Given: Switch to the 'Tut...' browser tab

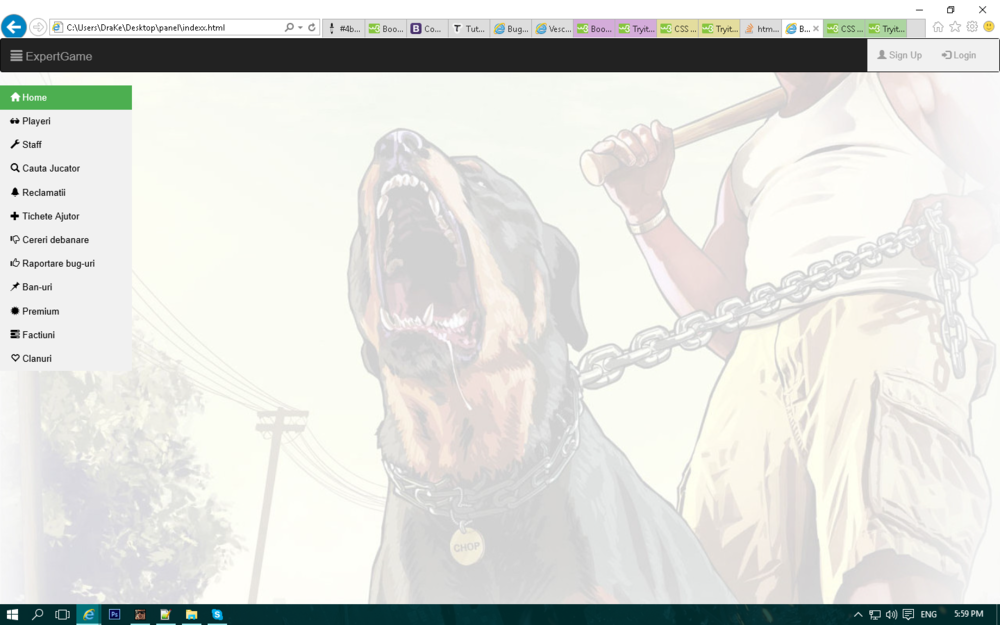Looking at the screenshot, I should pos(469,28).
